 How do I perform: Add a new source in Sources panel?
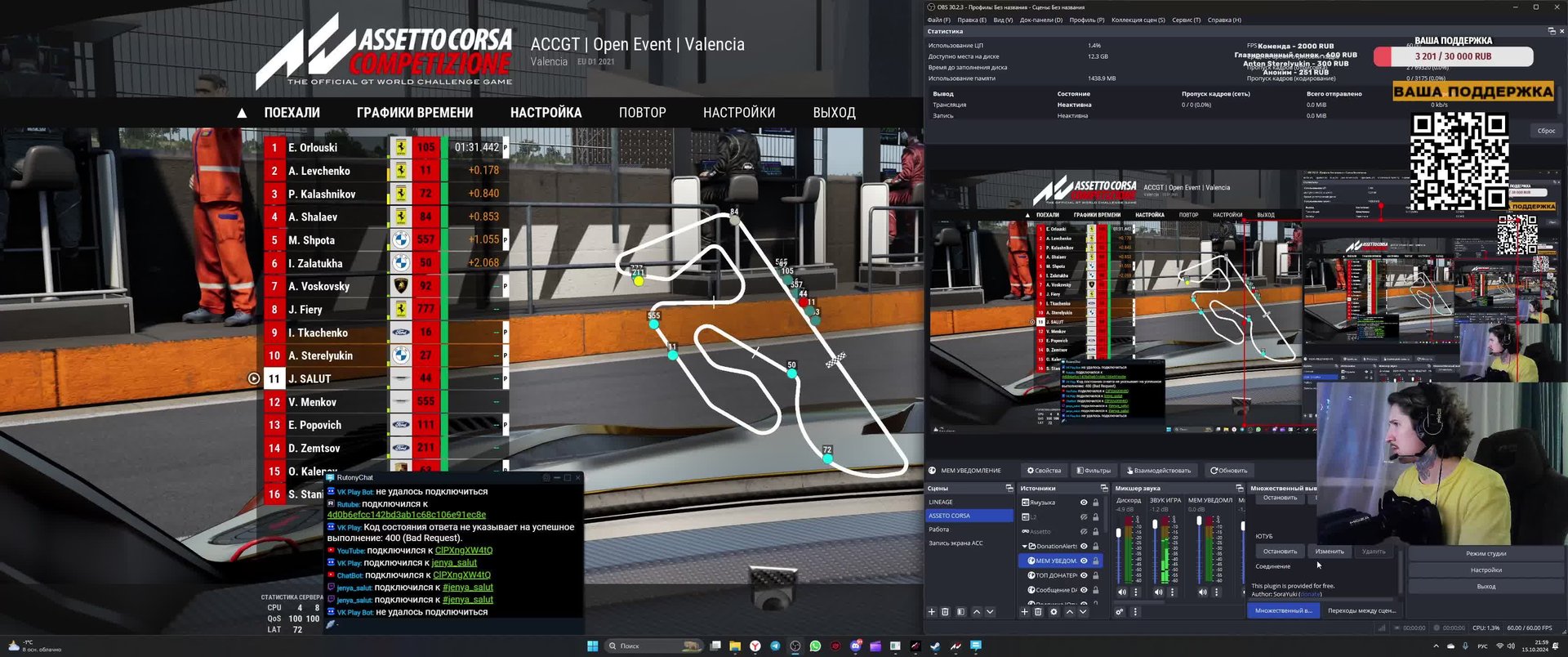pyautogui.click(x=1025, y=611)
